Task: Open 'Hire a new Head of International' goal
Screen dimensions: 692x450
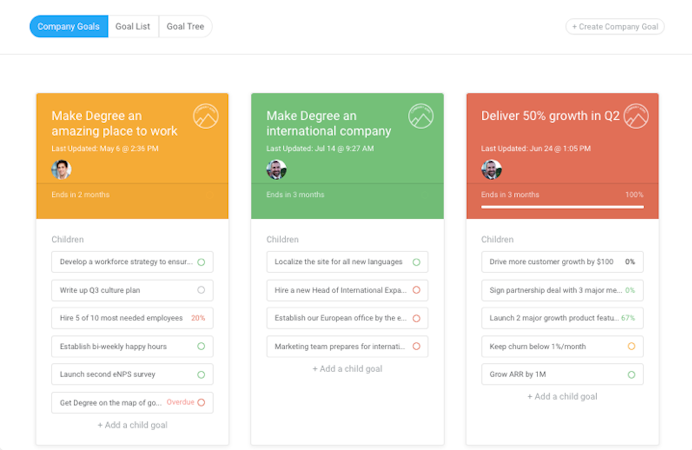Action: (347, 290)
